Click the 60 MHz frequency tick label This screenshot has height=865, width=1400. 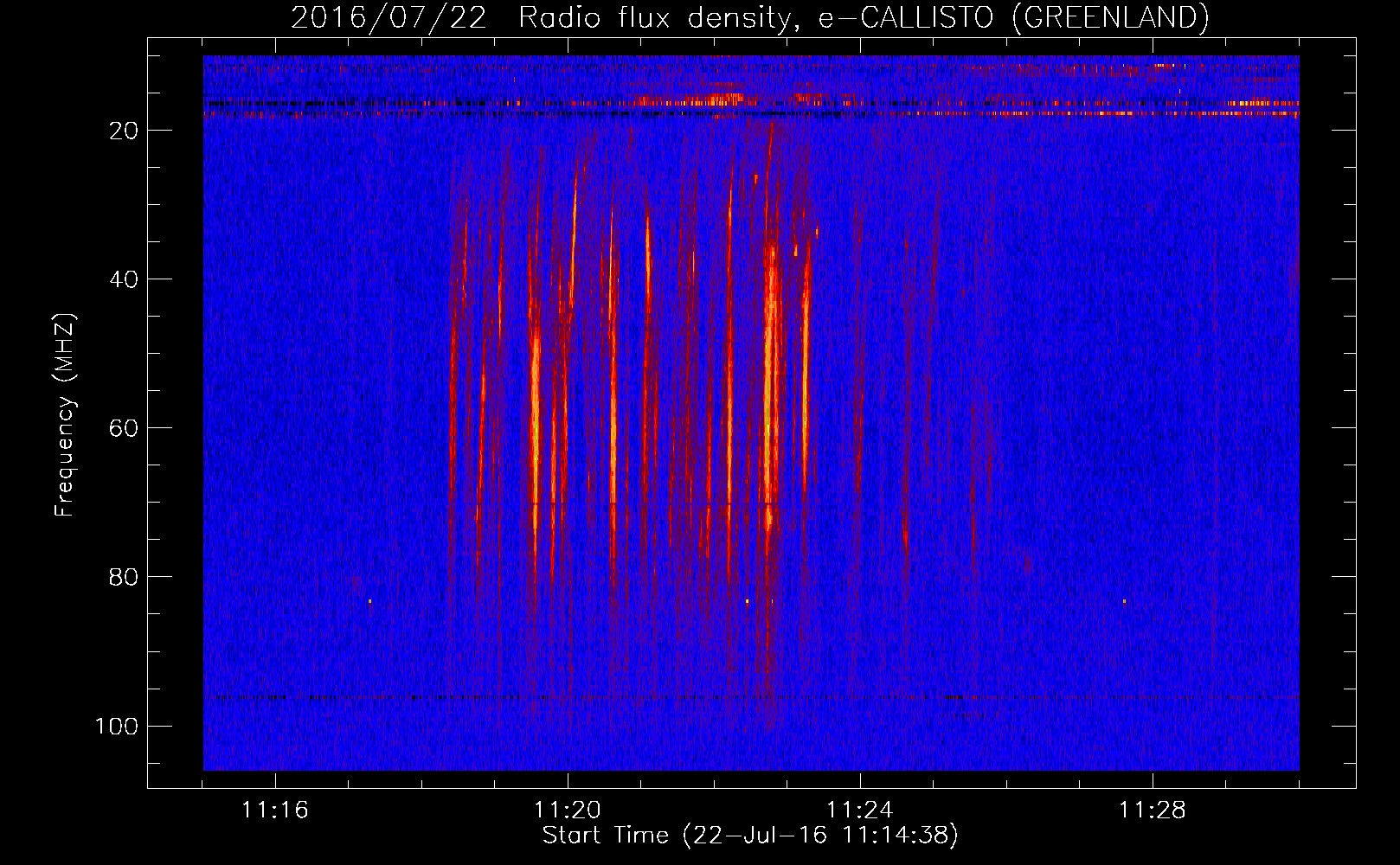(x=124, y=428)
